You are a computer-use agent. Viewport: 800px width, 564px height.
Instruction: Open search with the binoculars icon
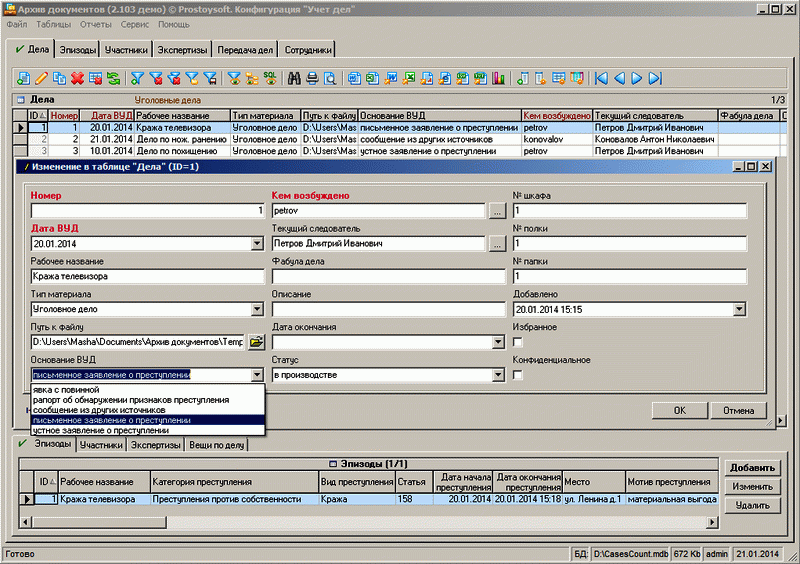(x=295, y=78)
